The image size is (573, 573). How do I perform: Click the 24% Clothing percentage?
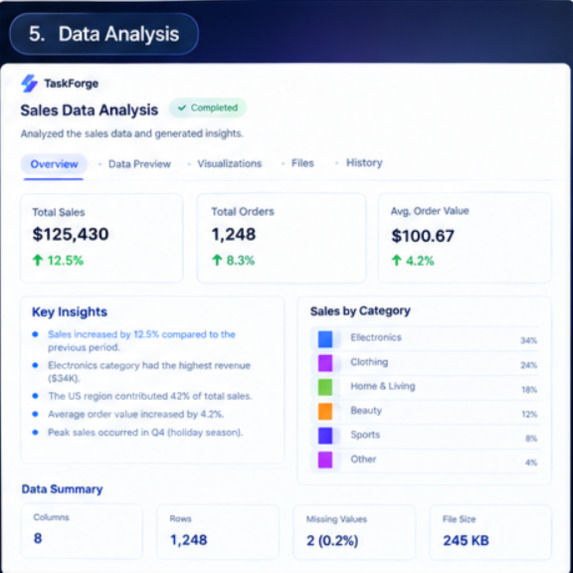[528, 365]
